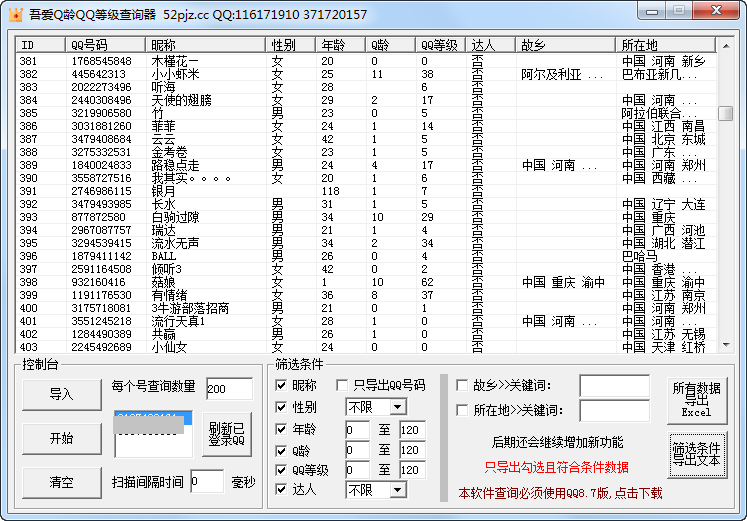The image size is (747, 521).
Task: Select row with nickname 银月
Action: 366,191
